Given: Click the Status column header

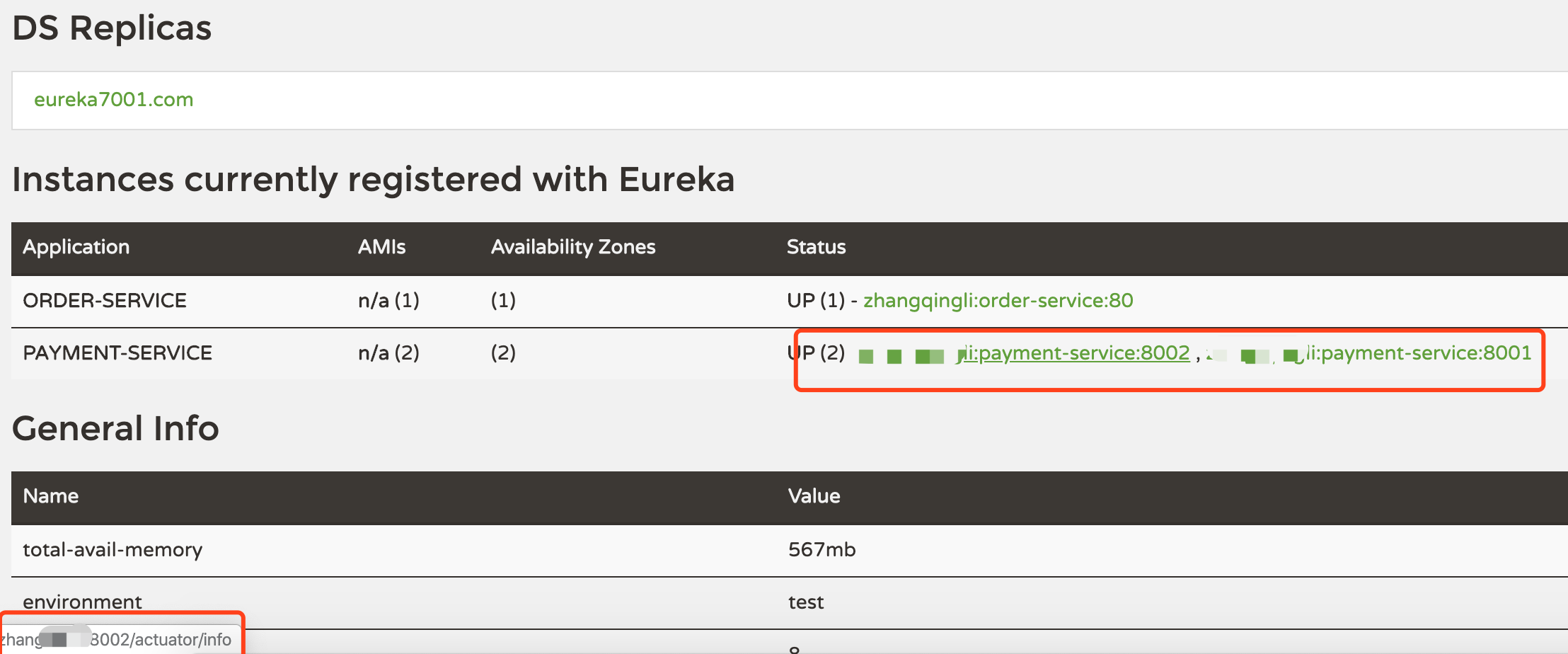Looking at the screenshot, I should point(816,247).
